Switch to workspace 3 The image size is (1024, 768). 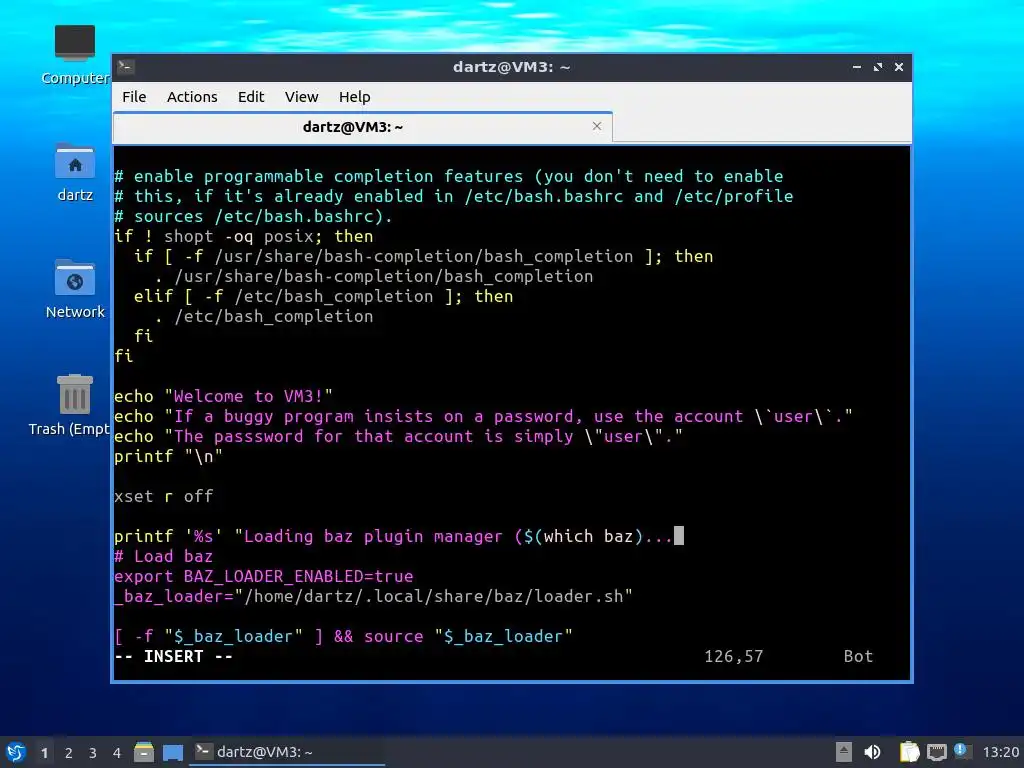[93, 753]
